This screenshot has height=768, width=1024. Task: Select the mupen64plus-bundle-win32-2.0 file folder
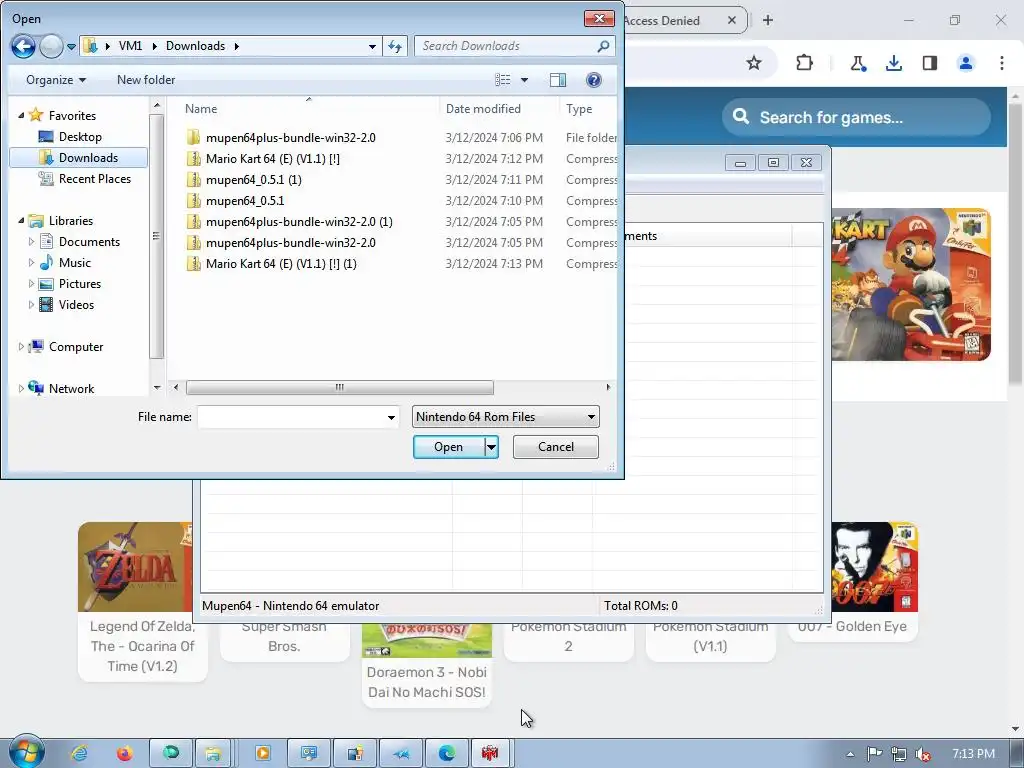tap(291, 138)
